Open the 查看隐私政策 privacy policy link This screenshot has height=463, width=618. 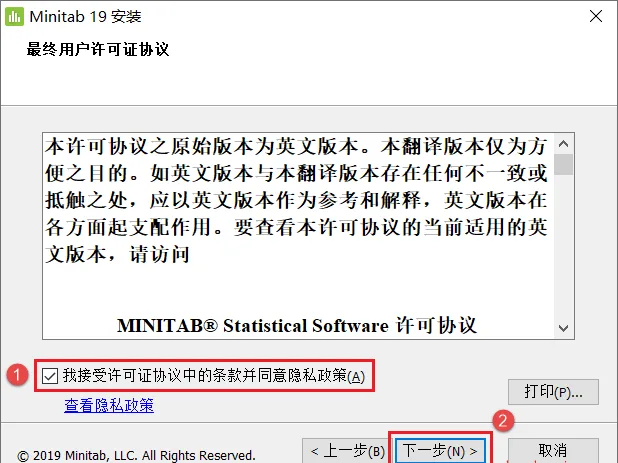click(x=109, y=405)
